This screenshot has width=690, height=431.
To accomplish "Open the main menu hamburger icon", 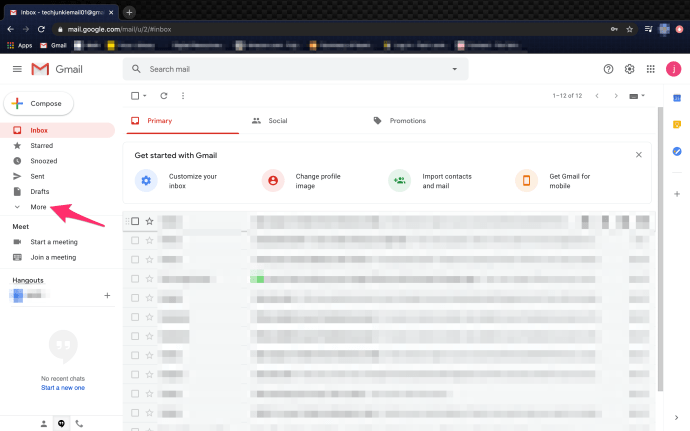I will pos(17,69).
